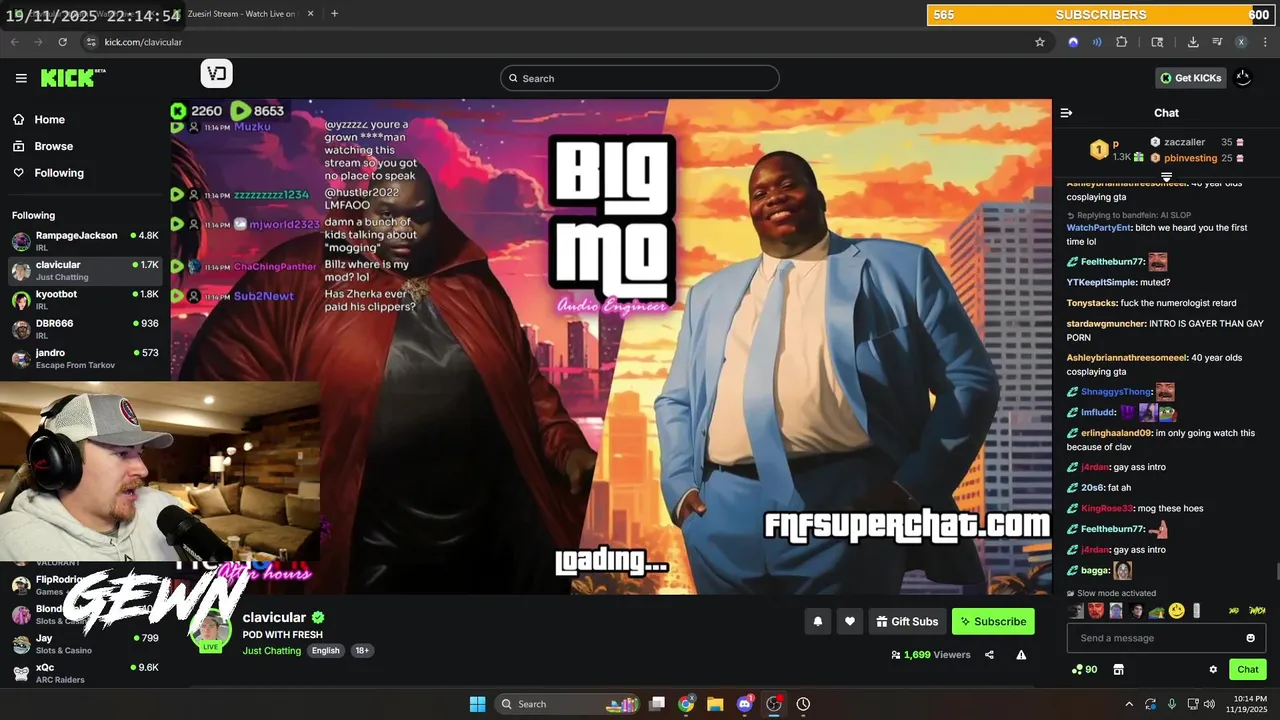Image resolution: width=1280 pixels, height=720 pixels.
Task: Turn on notifications with the bell icon
Action: 818,621
